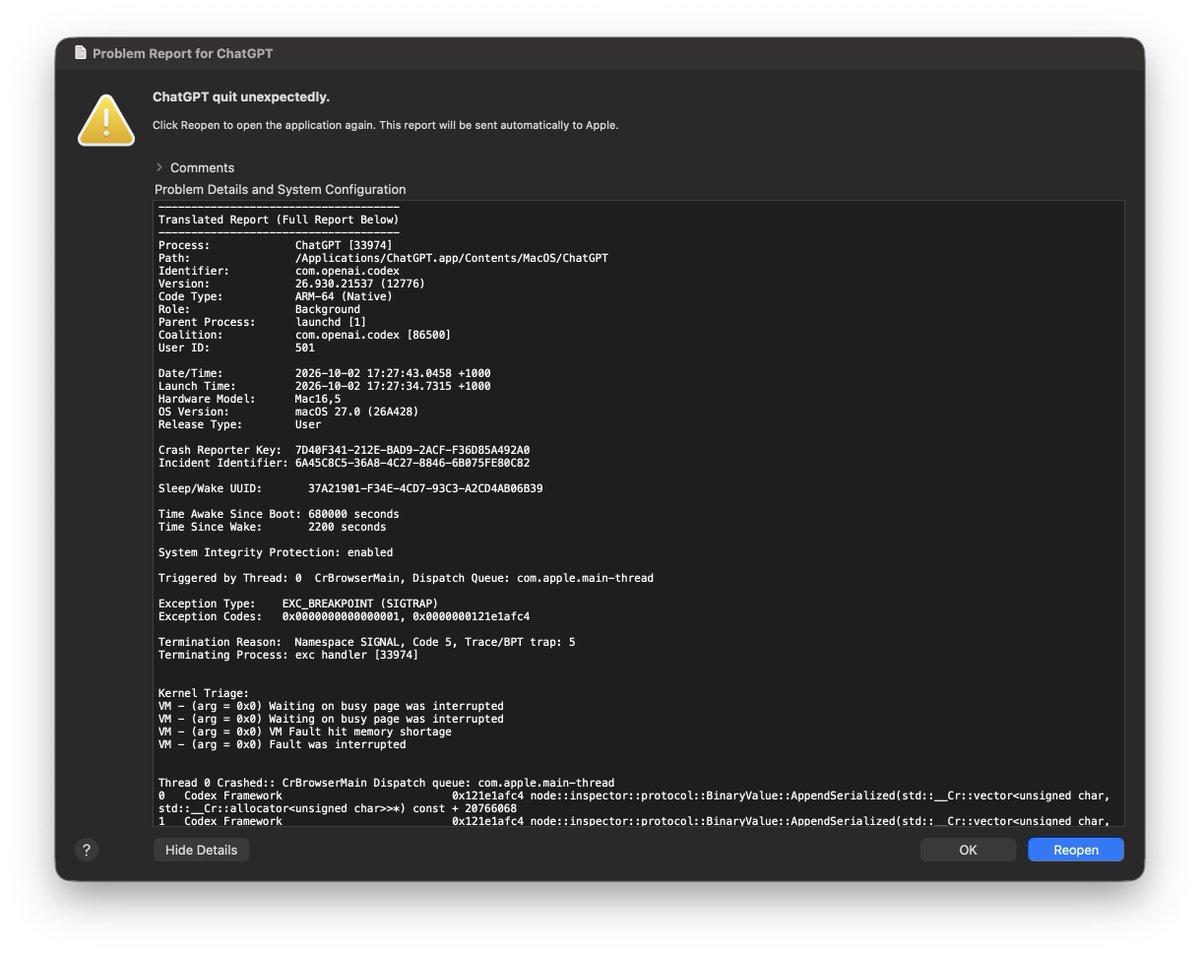Click the 'Thread 0 Crashed:: CrBrowserMain' line
The width and height of the screenshot is (1200, 954).
386,783
